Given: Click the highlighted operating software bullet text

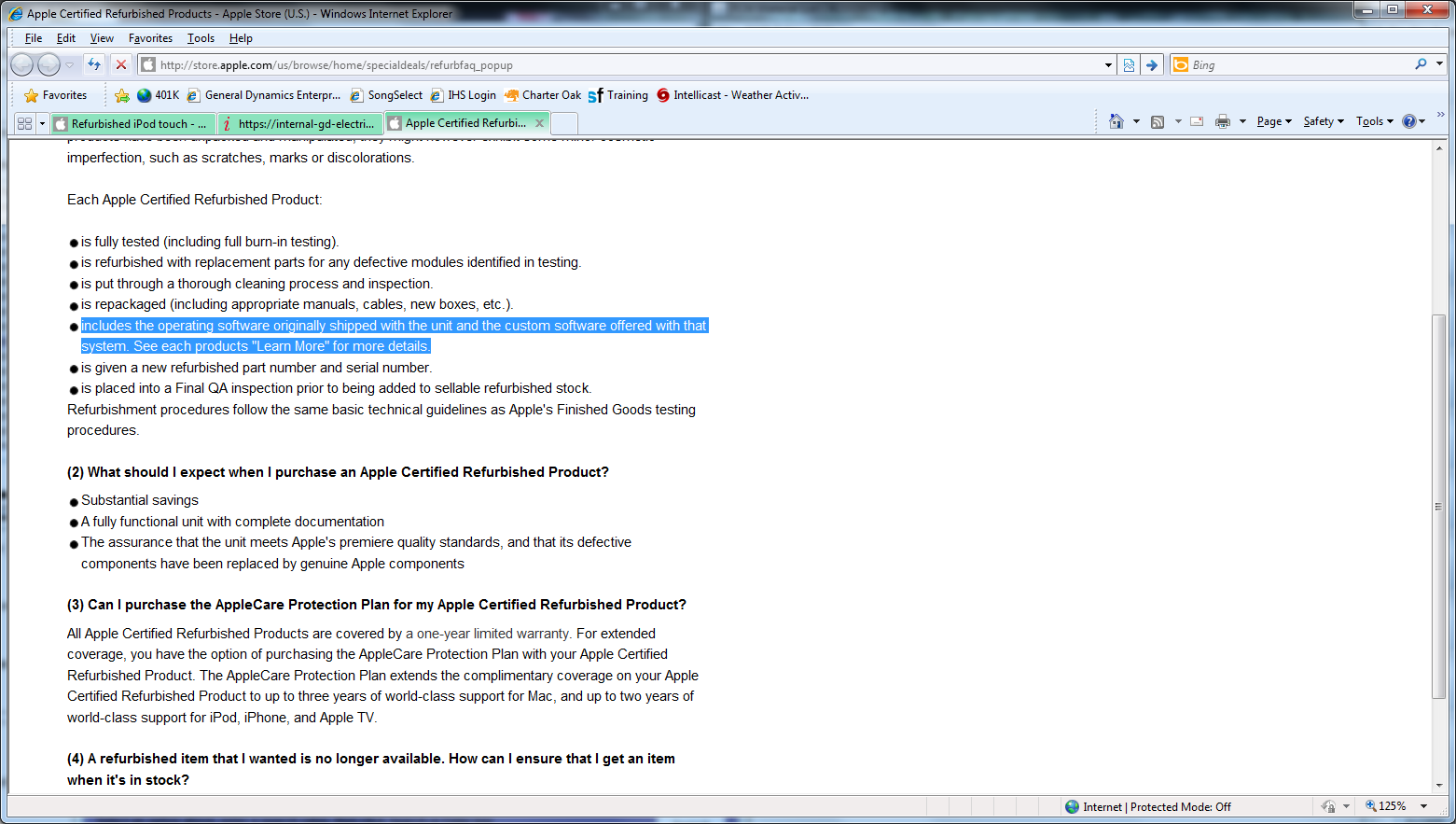Looking at the screenshot, I should point(394,336).
